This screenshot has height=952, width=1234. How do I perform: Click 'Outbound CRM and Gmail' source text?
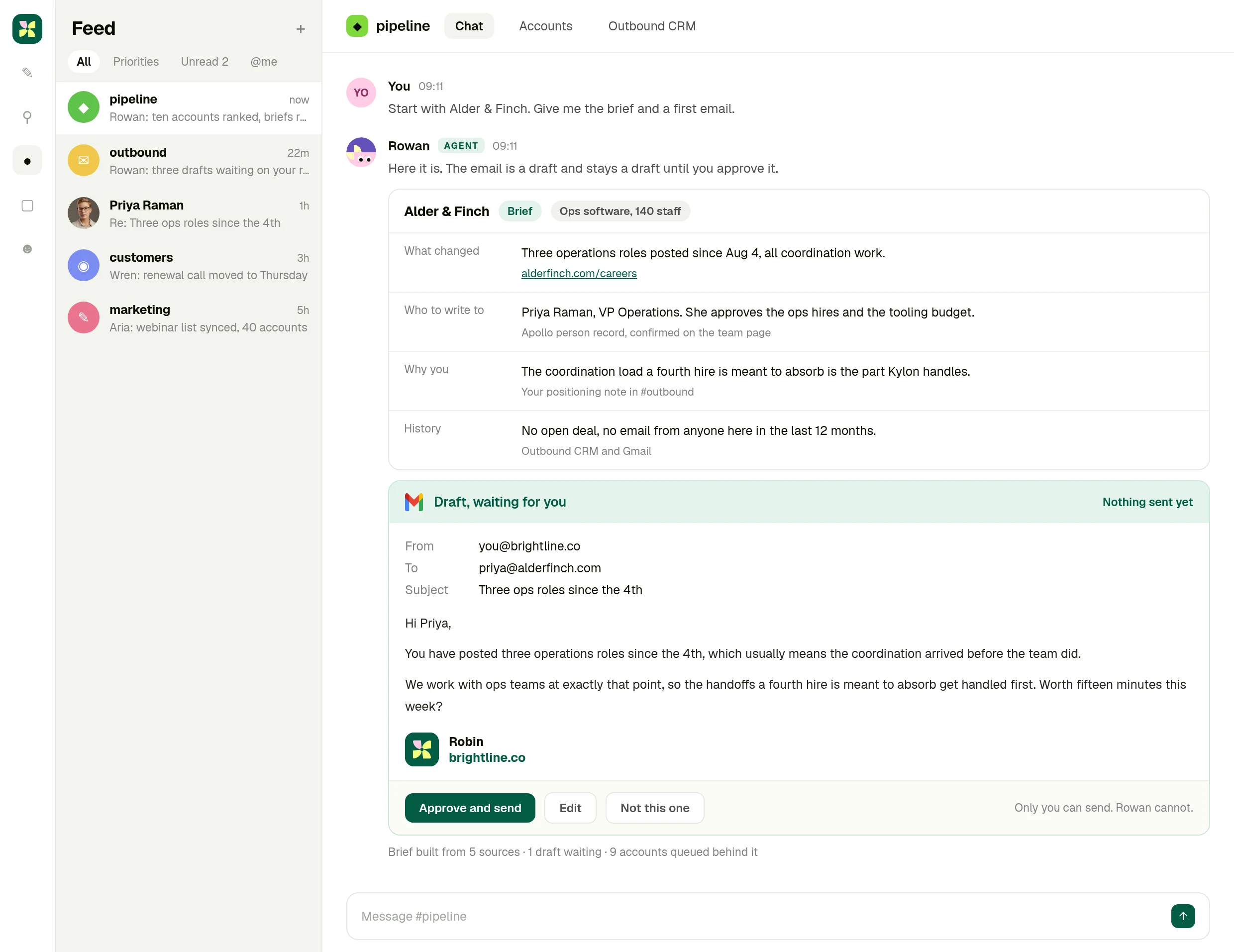[x=586, y=451]
